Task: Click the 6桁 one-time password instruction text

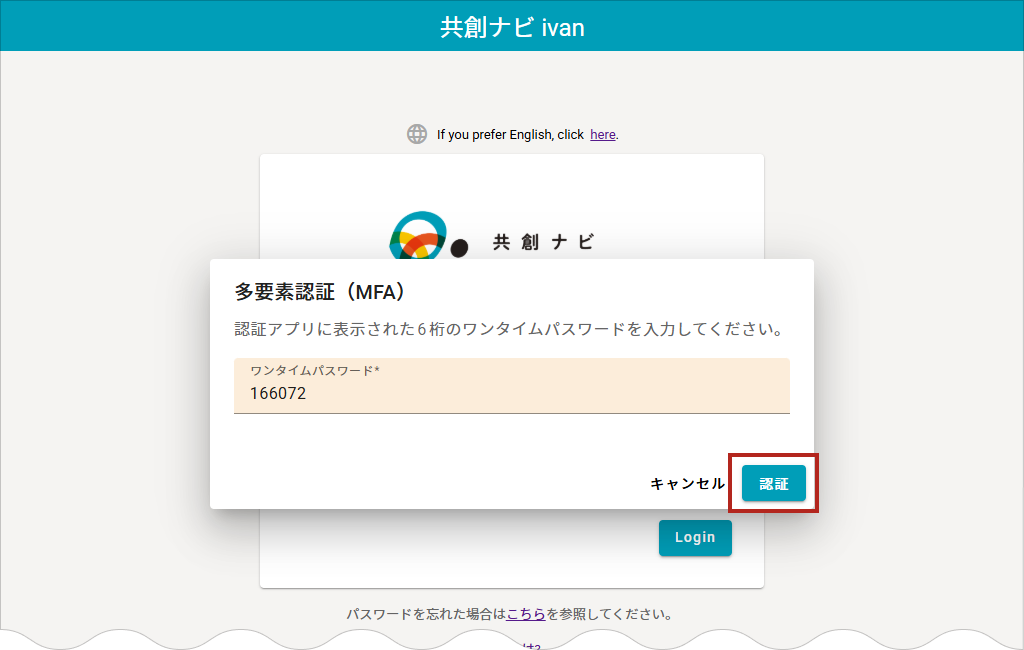Action: pos(508,329)
